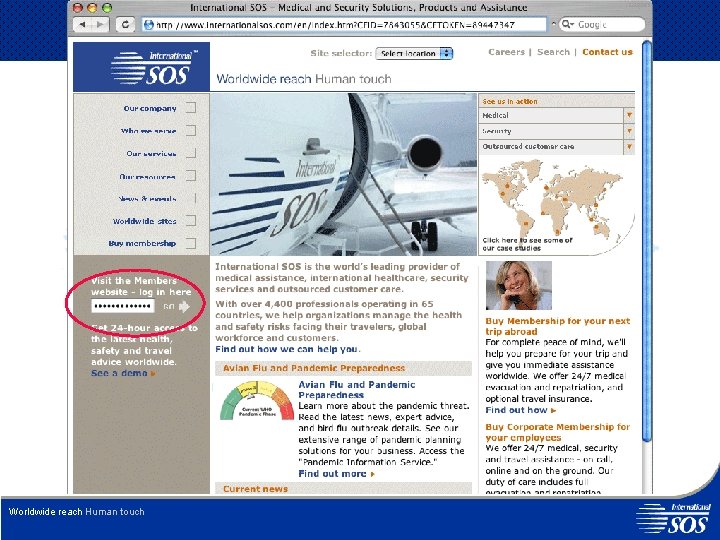Click the vertical page scrollbar
The height and width of the screenshot is (540, 720).
click(647, 241)
